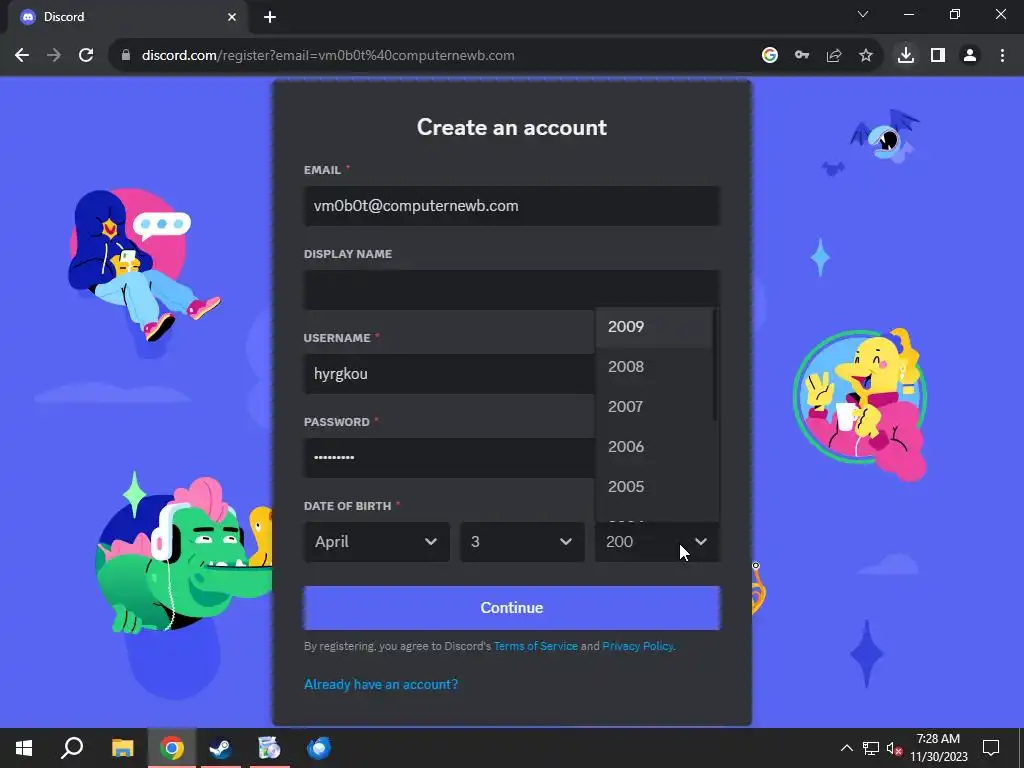
Task: Click the muted volume tray icon
Action: [x=894, y=748]
